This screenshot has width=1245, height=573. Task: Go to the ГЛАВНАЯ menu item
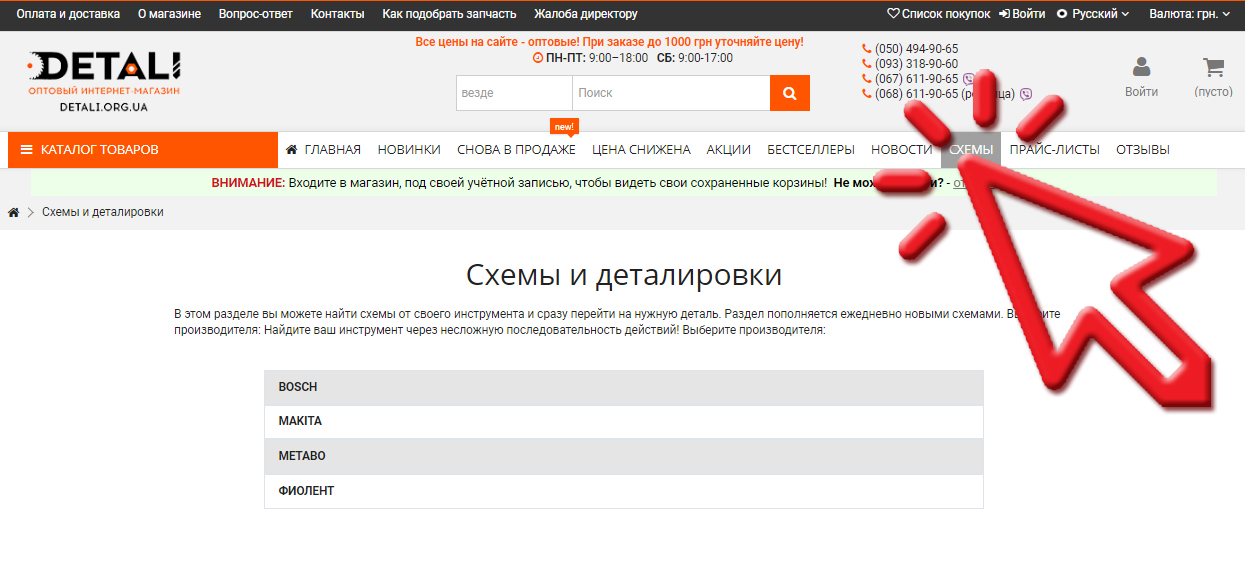tap(323, 150)
